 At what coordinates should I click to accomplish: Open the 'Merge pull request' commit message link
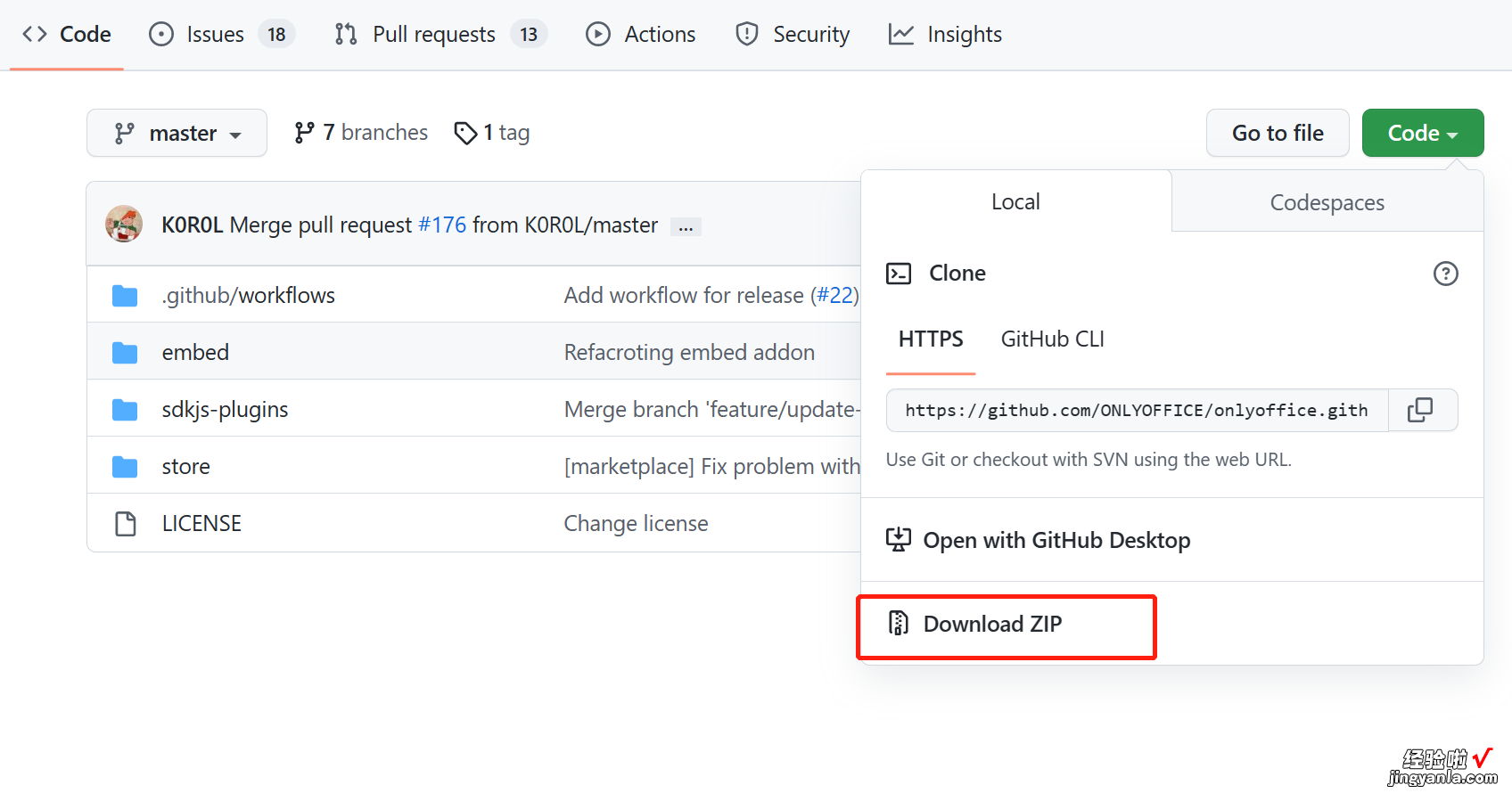coord(321,225)
